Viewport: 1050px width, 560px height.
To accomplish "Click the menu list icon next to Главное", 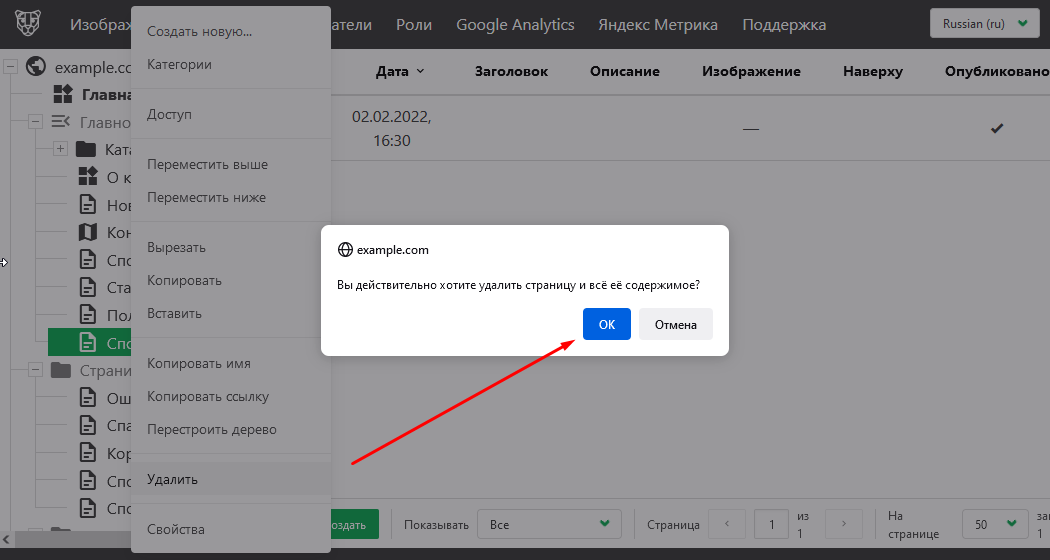I will click(61, 122).
